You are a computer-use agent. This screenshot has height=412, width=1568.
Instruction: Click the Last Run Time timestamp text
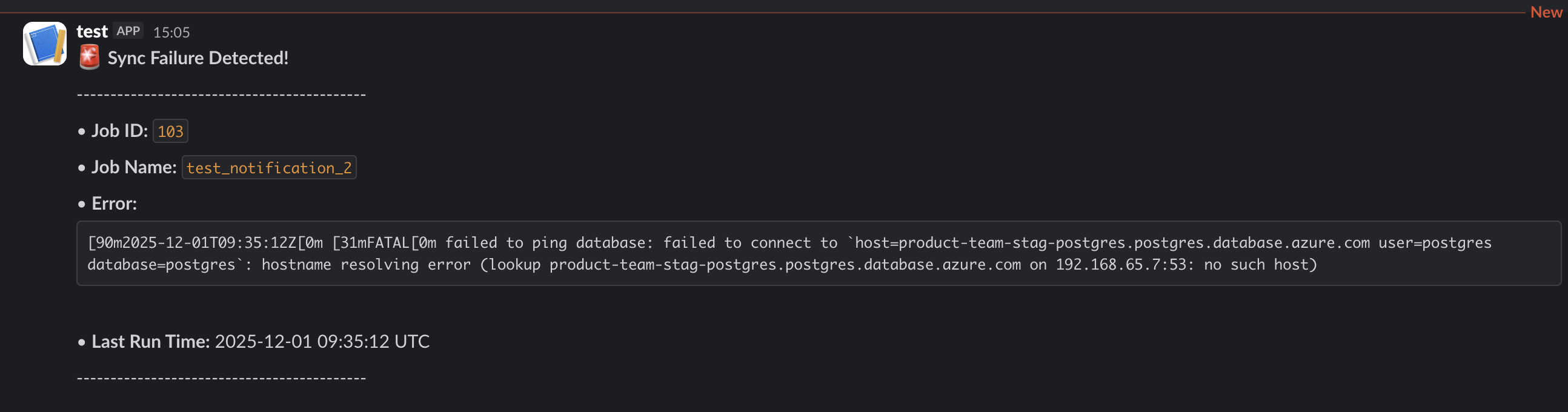[x=322, y=341]
